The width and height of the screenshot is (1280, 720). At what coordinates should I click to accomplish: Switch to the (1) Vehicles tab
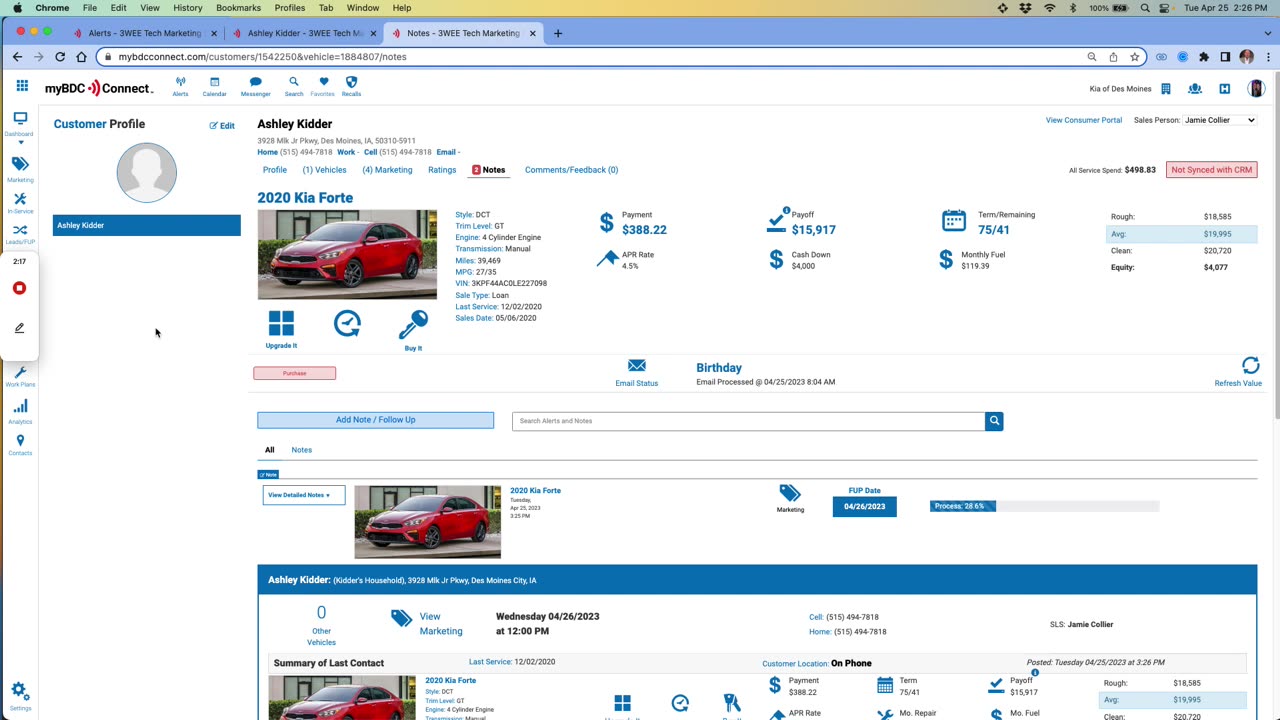tap(324, 170)
